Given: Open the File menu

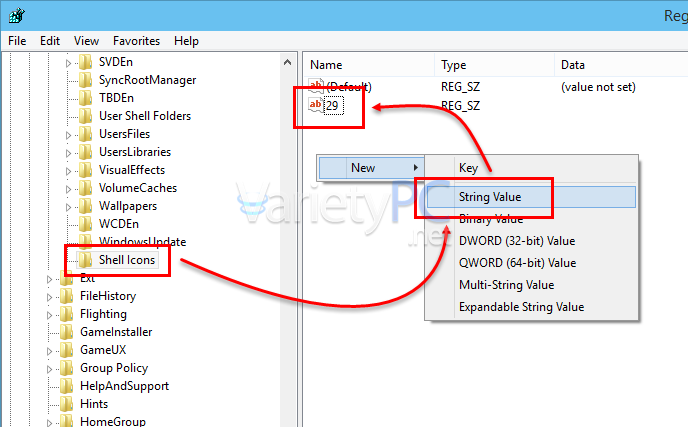Looking at the screenshot, I should click(x=17, y=41).
